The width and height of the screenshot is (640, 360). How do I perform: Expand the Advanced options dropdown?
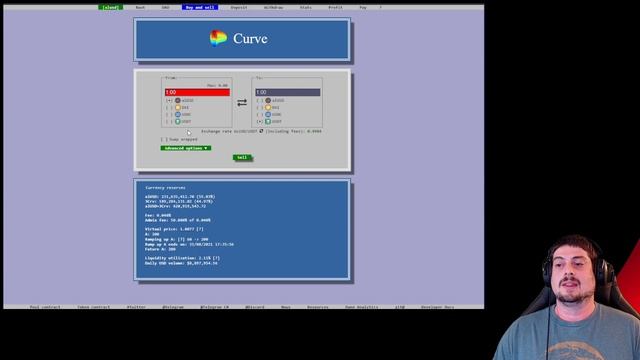click(186, 148)
